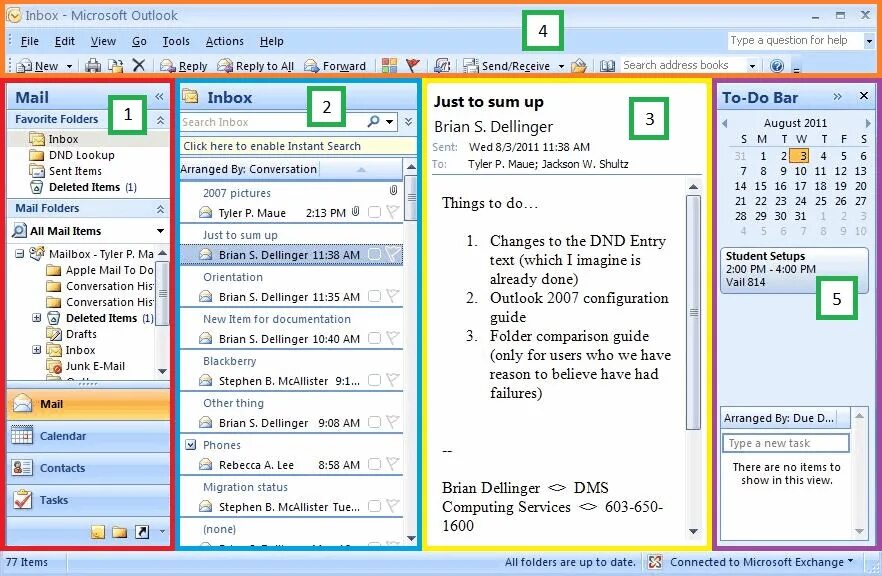The width and height of the screenshot is (882, 576).
Task: Toggle category box on Brian Dellinger 9:08 AM message
Action: (x=374, y=422)
